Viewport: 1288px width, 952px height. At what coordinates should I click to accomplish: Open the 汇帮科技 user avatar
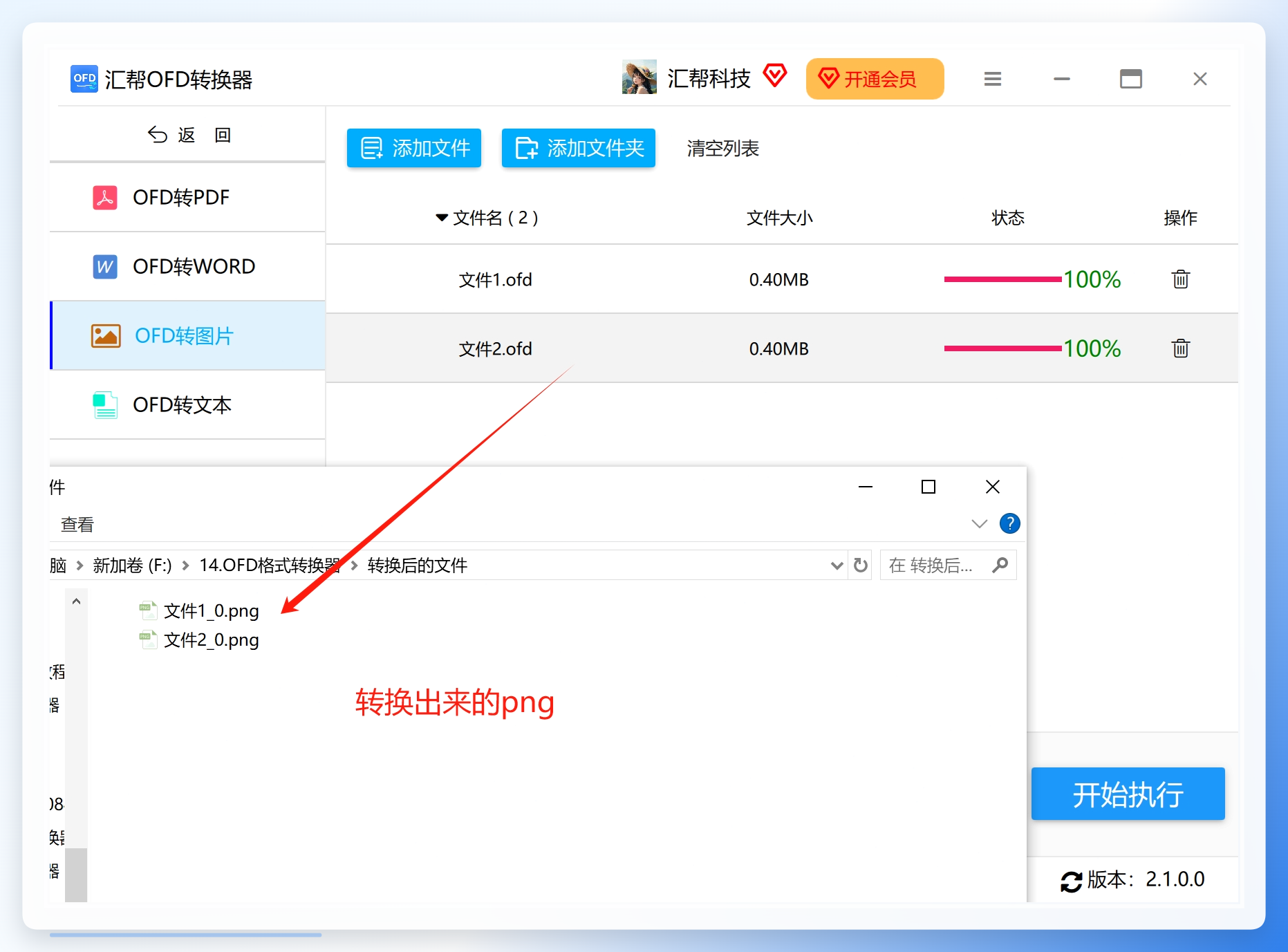tap(639, 77)
